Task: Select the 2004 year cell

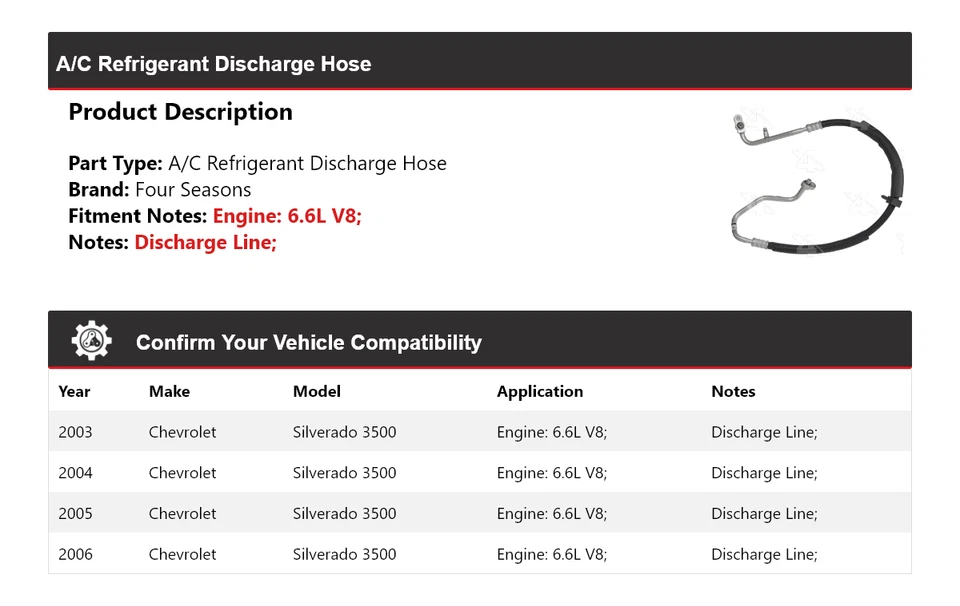Action: coord(75,473)
